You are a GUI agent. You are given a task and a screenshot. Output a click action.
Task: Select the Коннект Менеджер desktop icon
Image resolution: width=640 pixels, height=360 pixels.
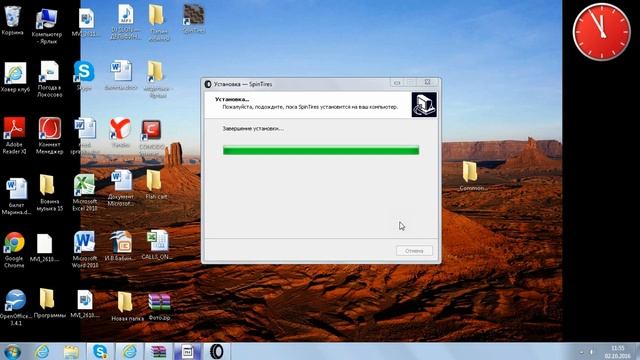[x=49, y=136]
